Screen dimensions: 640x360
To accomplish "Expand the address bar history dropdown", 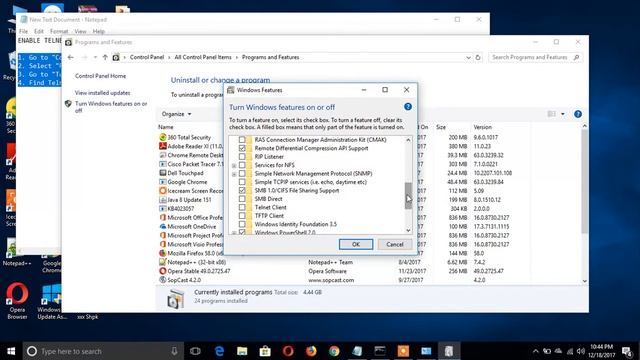I will (x=468, y=58).
